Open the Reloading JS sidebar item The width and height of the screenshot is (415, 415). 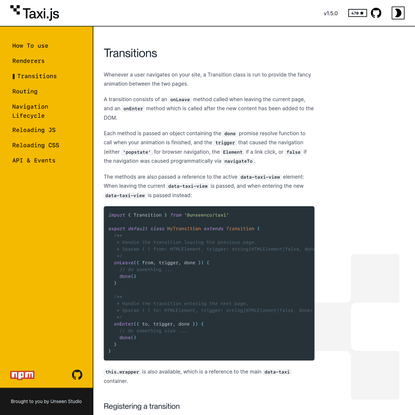pos(34,130)
